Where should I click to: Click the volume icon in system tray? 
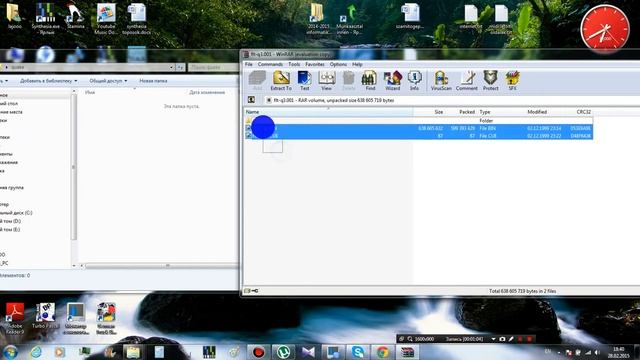pyautogui.click(x=597, y=352)
